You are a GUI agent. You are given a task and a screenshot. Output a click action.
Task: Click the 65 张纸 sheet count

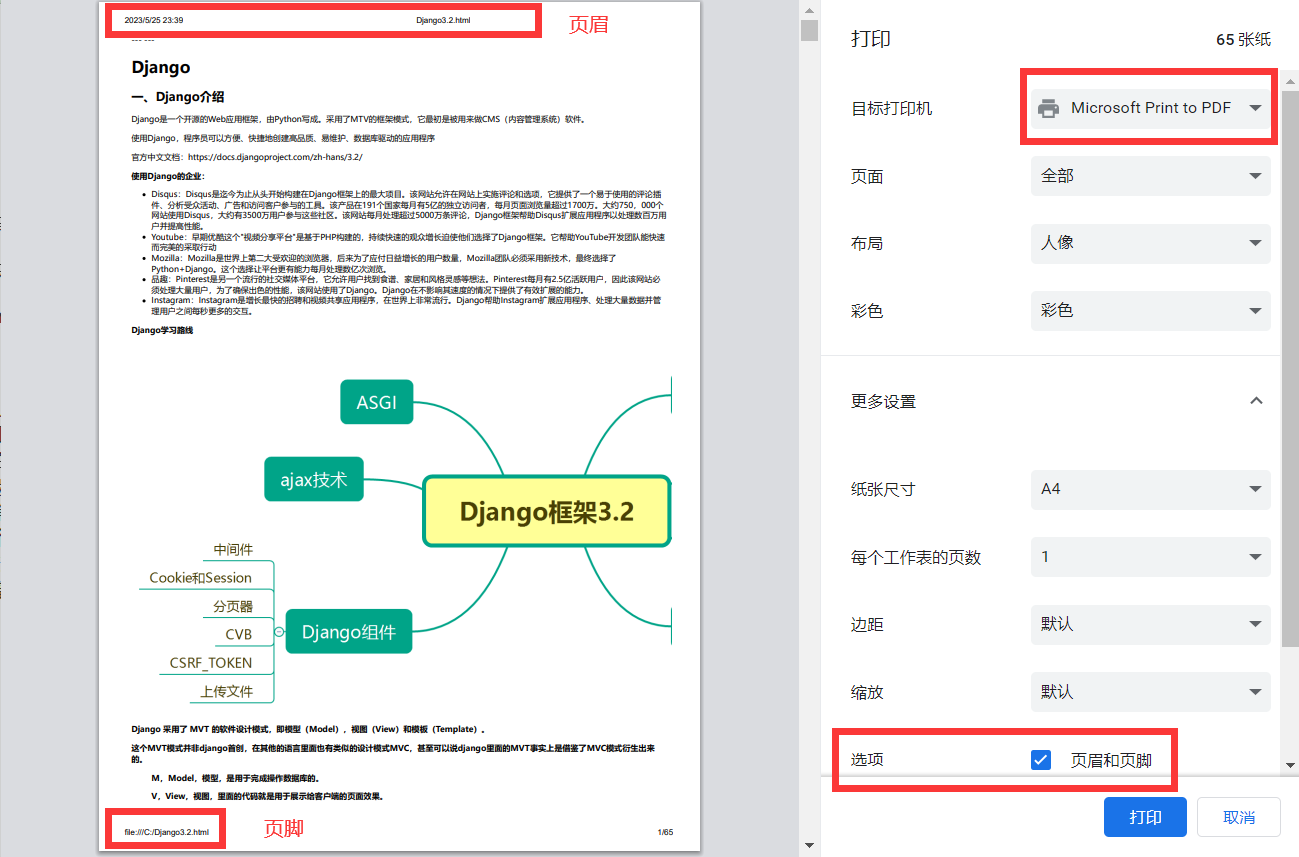point(1243,40)
